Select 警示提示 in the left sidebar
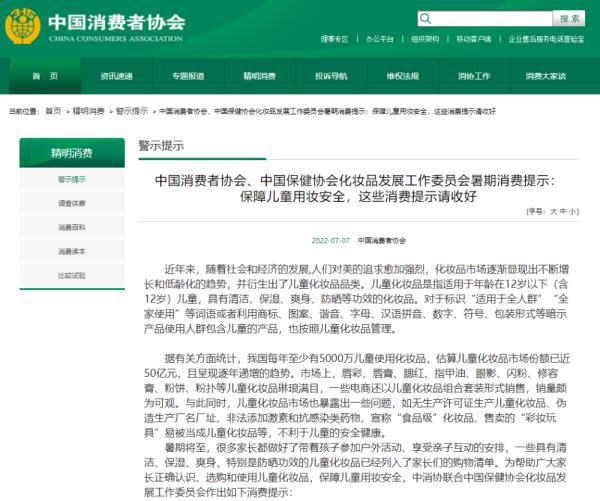The height and width of the screenshot is (501, 600). [x=72, y=179]
